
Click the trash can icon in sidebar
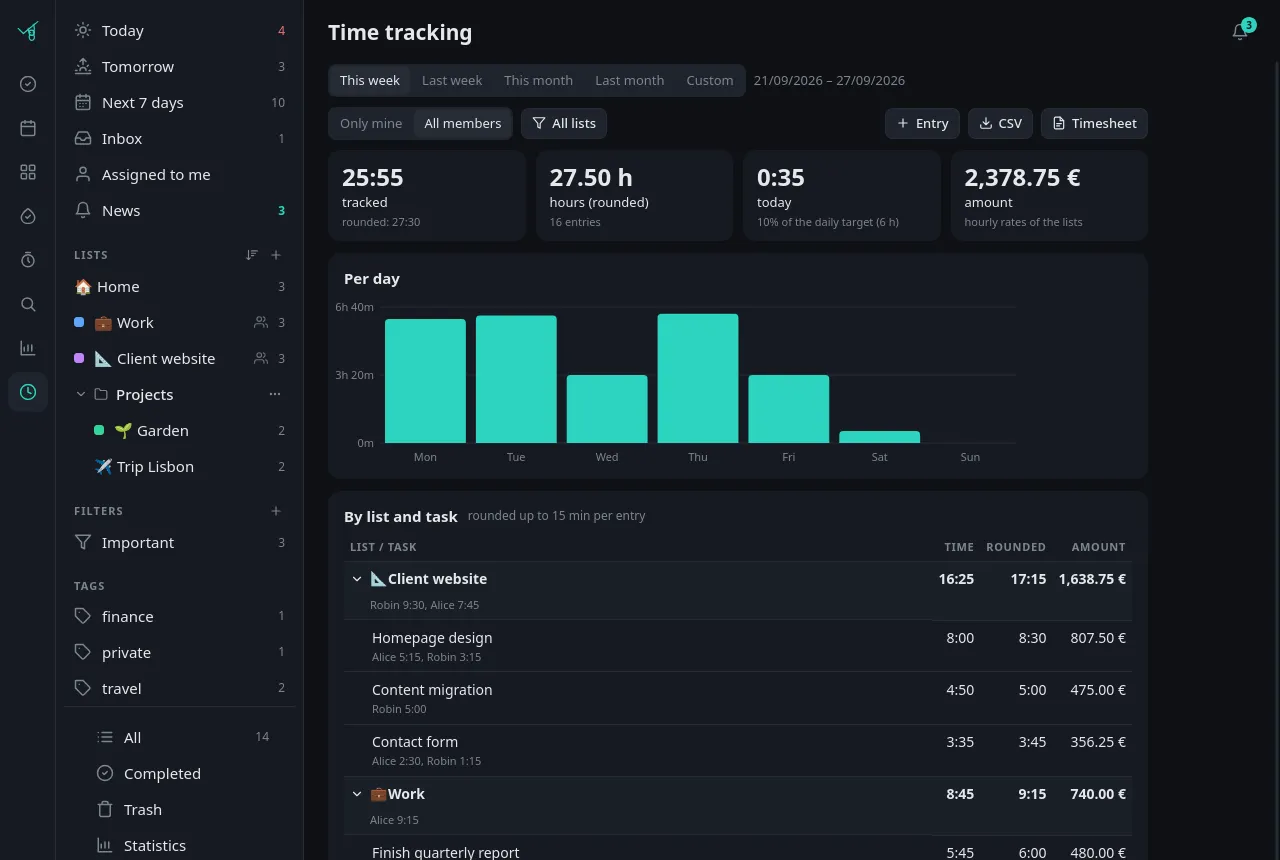[105, 809]
